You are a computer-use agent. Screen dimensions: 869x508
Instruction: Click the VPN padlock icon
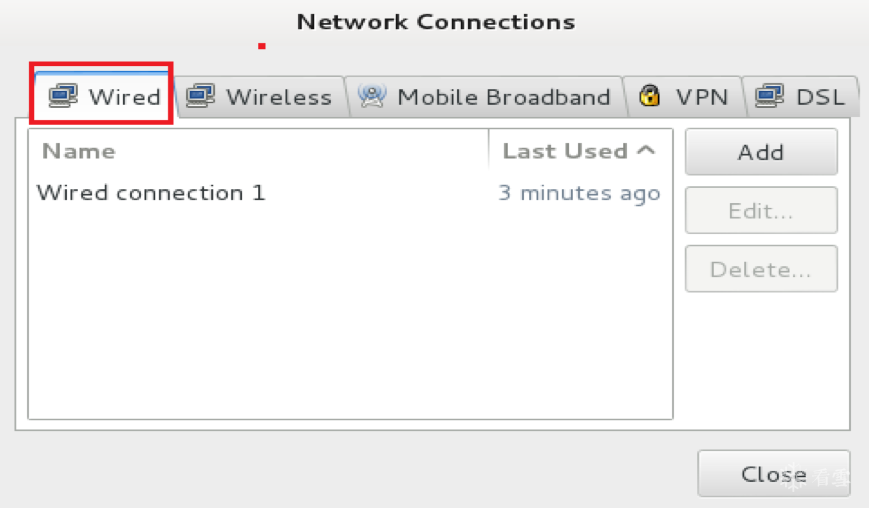[650, 96]
